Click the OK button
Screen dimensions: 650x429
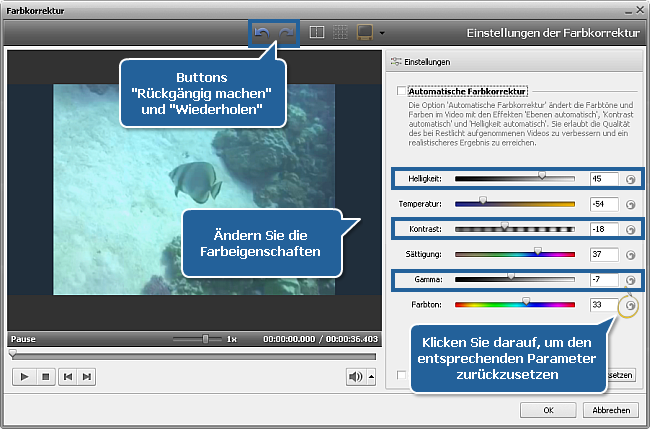pos(546,410)
